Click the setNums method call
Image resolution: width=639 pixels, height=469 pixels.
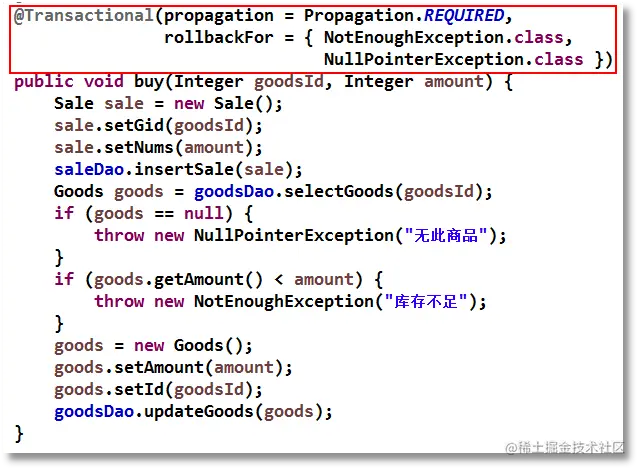tap(139, 148)
